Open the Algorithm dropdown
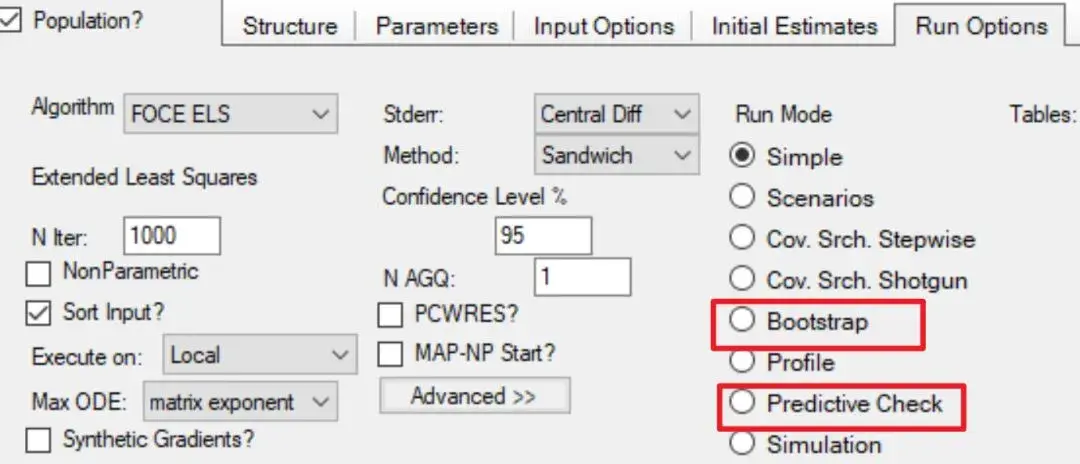 (x=230, y=114)
